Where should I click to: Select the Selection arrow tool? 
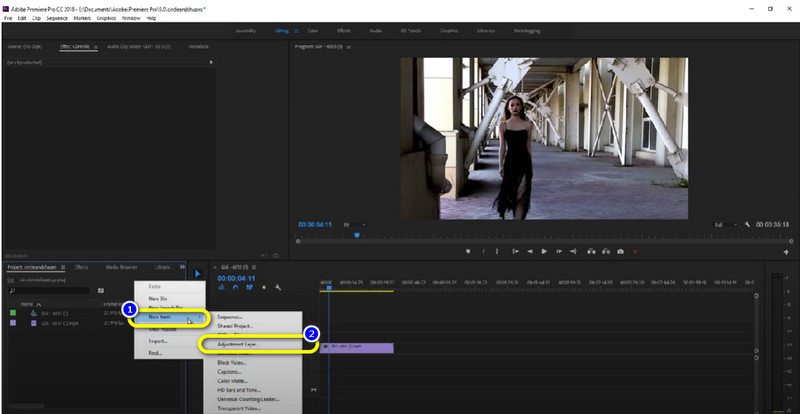(198, 274)
